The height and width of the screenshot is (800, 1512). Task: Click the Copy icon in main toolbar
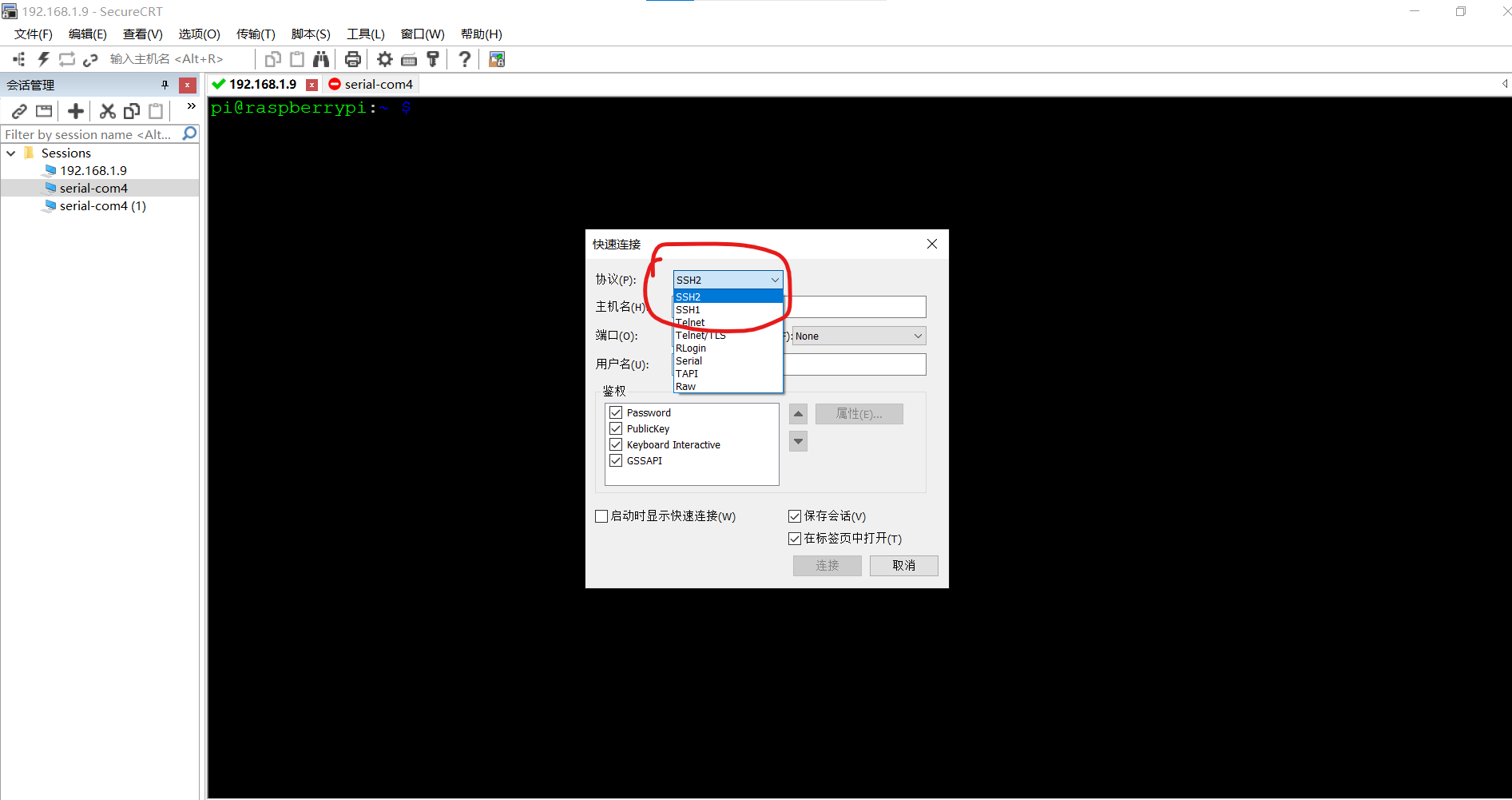click(x=273, y=59)
